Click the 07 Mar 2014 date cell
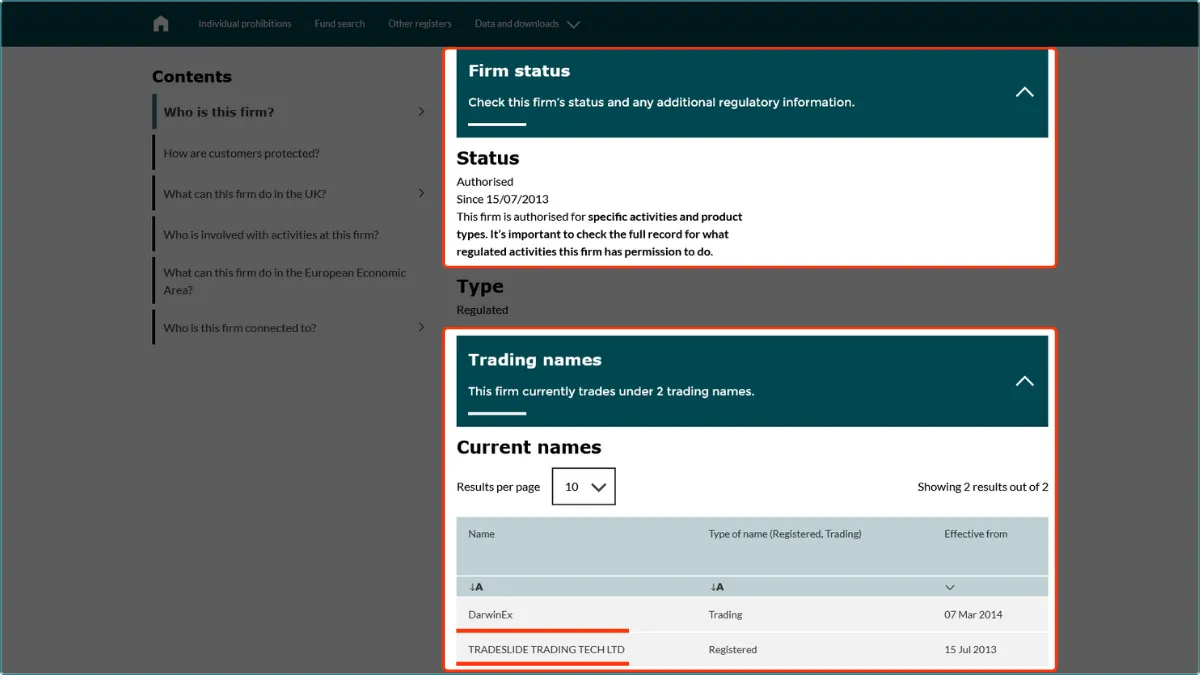1200x675 pixels. (x=973, y=615)
